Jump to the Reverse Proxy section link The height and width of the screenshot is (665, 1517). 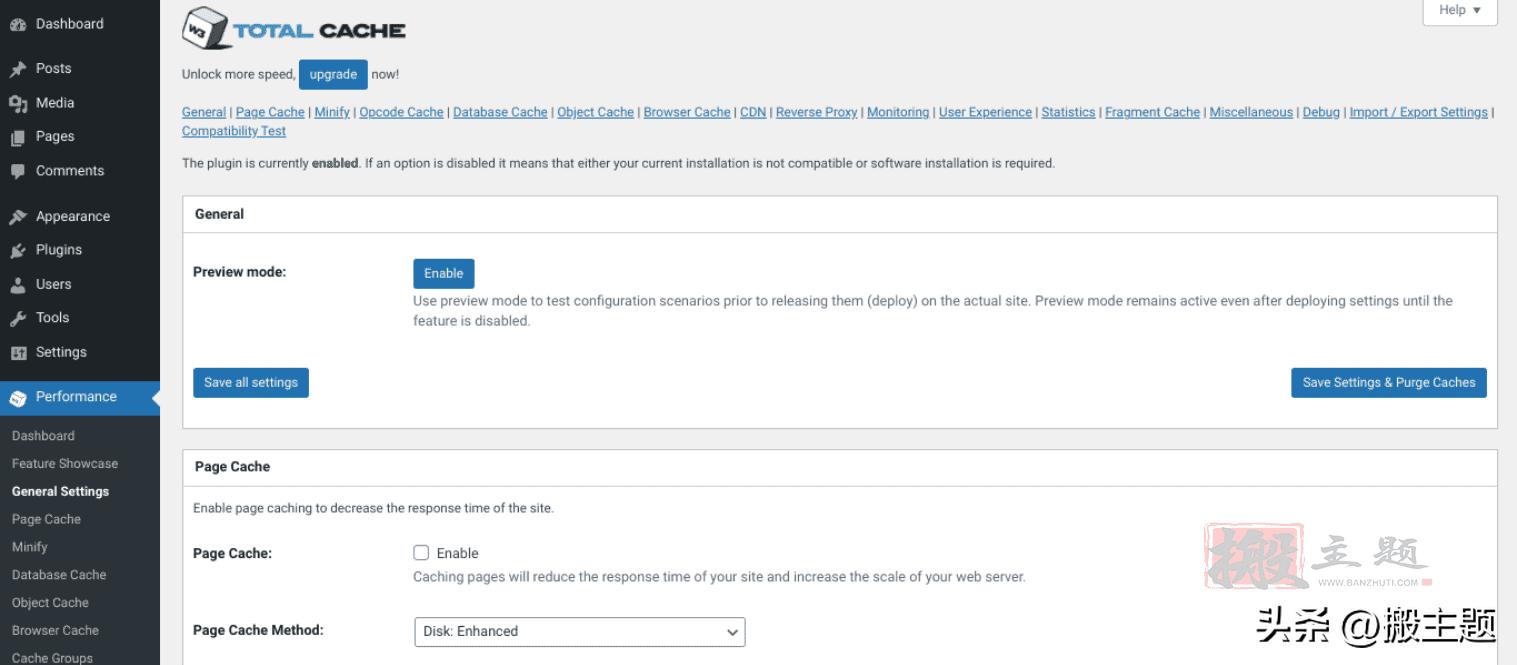(x=816, y=112)
